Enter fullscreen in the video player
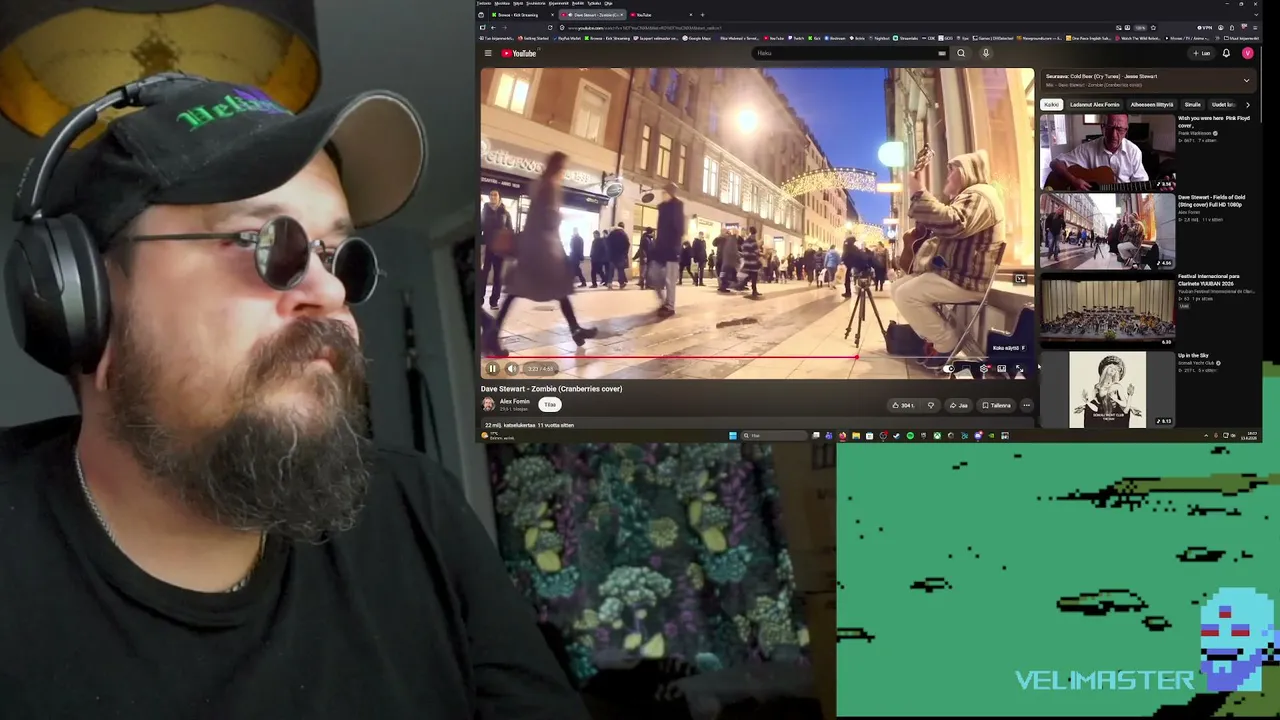This screenshot has width=1280, height=720. coord(1019,368)
